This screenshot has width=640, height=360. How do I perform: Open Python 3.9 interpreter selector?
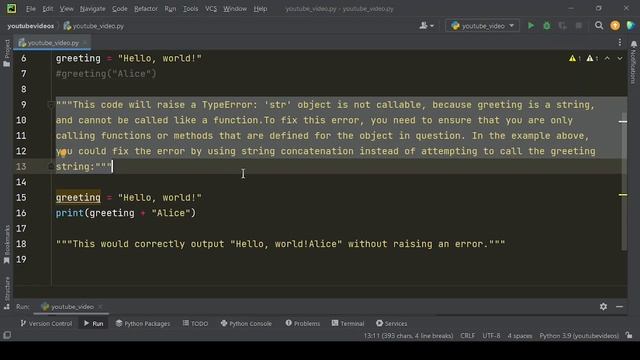(579, 336)
